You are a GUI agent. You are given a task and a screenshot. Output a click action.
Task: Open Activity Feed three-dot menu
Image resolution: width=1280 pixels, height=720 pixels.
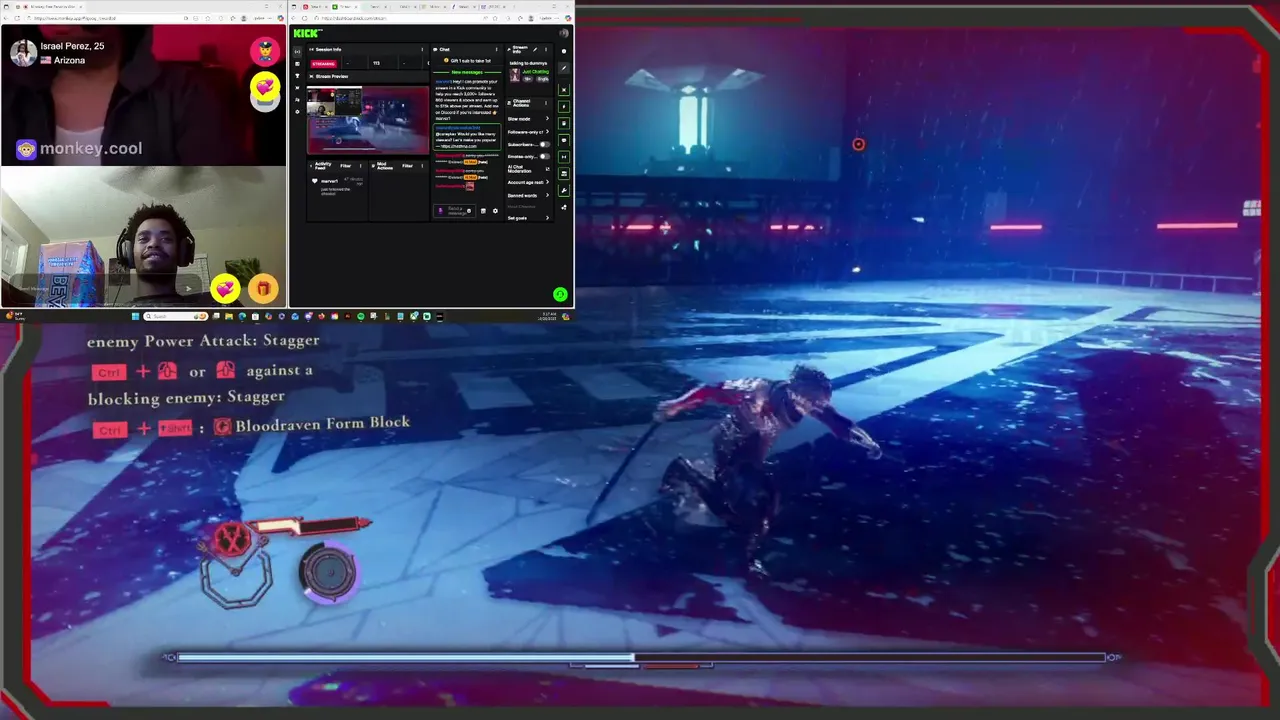coord(360,166)
